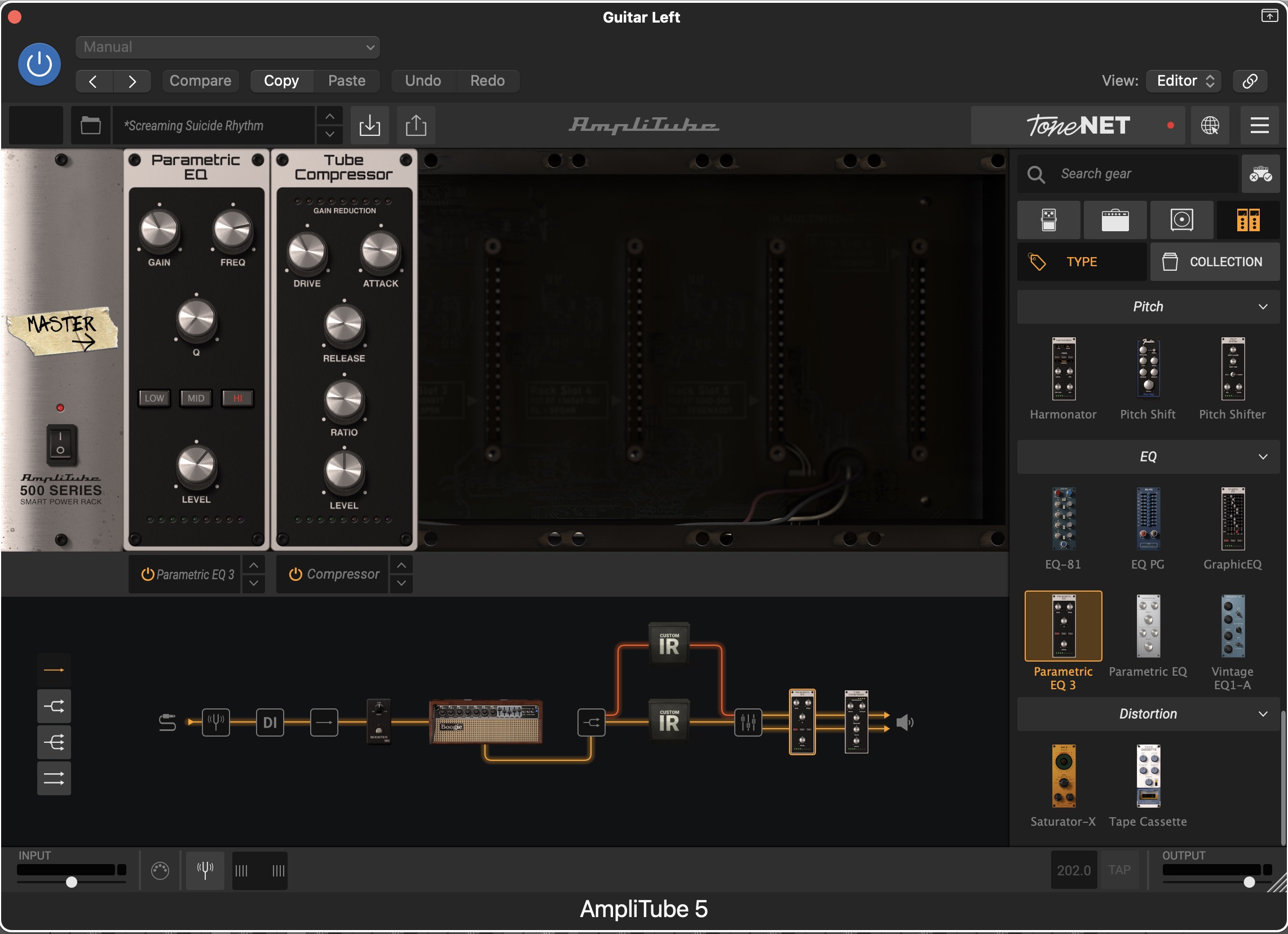Click the tuner block in signal chain

tap(217, 723)
